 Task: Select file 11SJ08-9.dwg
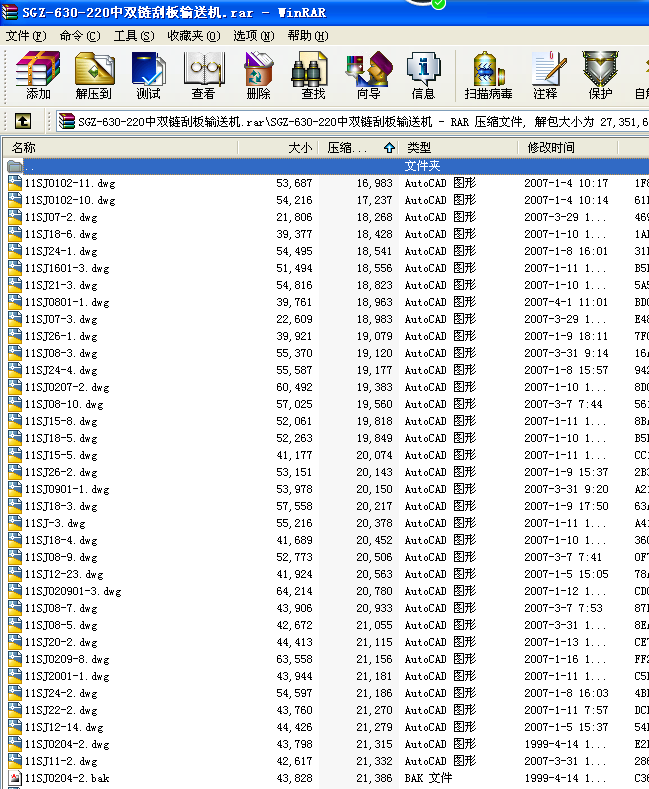click(61, 557)
